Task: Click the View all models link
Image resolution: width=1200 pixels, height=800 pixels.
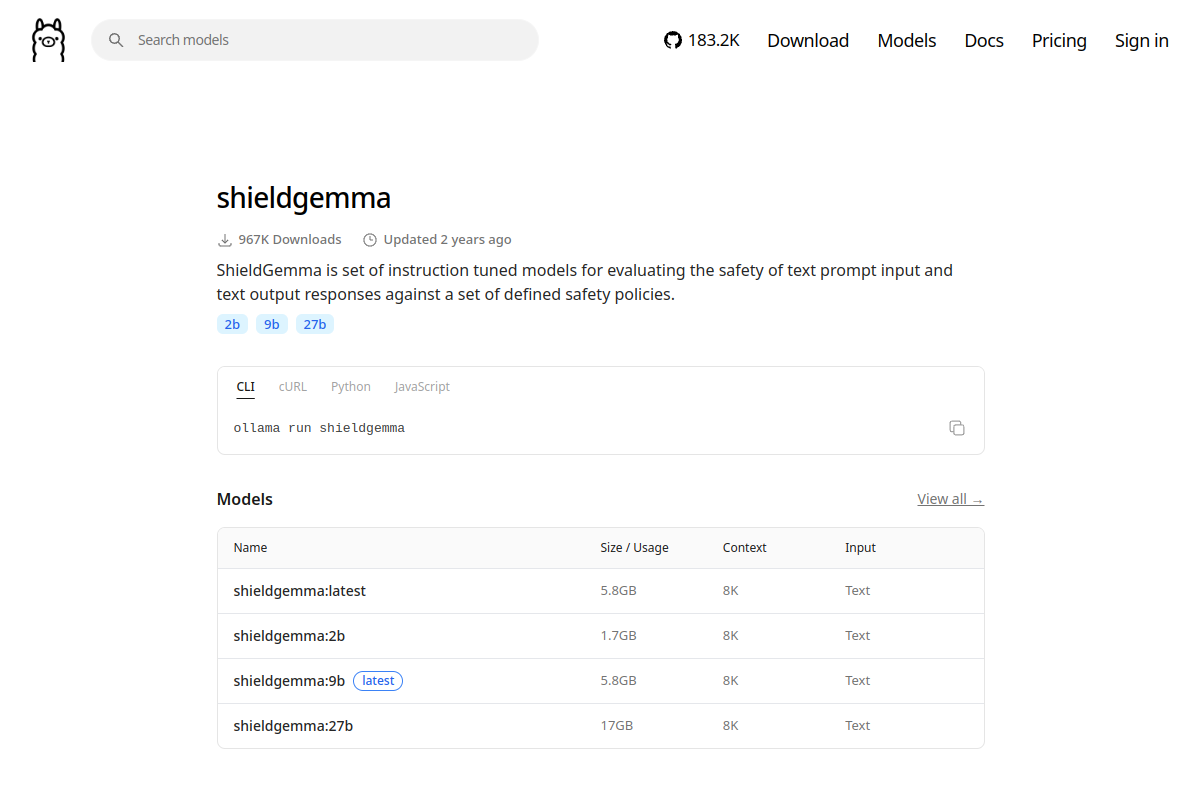Action: (951, 499)
